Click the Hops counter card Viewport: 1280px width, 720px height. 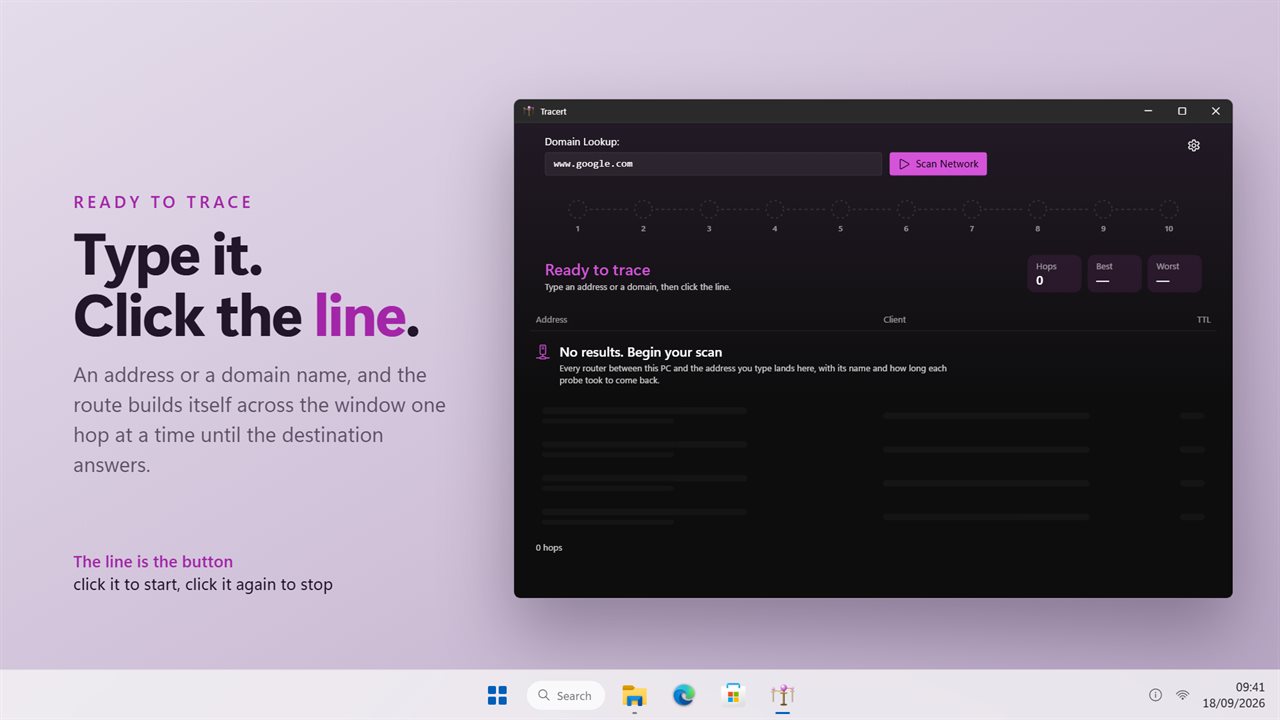[1054, 274]
